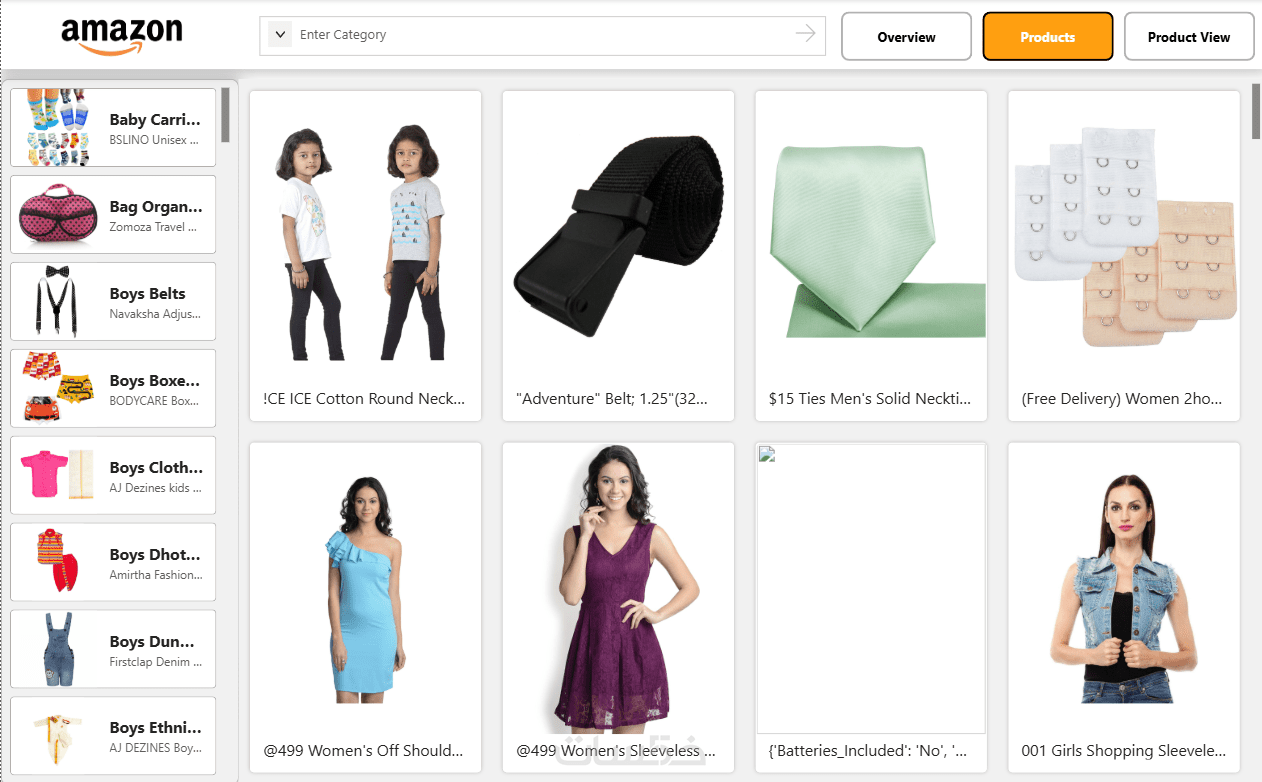Click the category list scrollbar thumb
Viewport: 1262px width, 782px height.
(226, 114)
